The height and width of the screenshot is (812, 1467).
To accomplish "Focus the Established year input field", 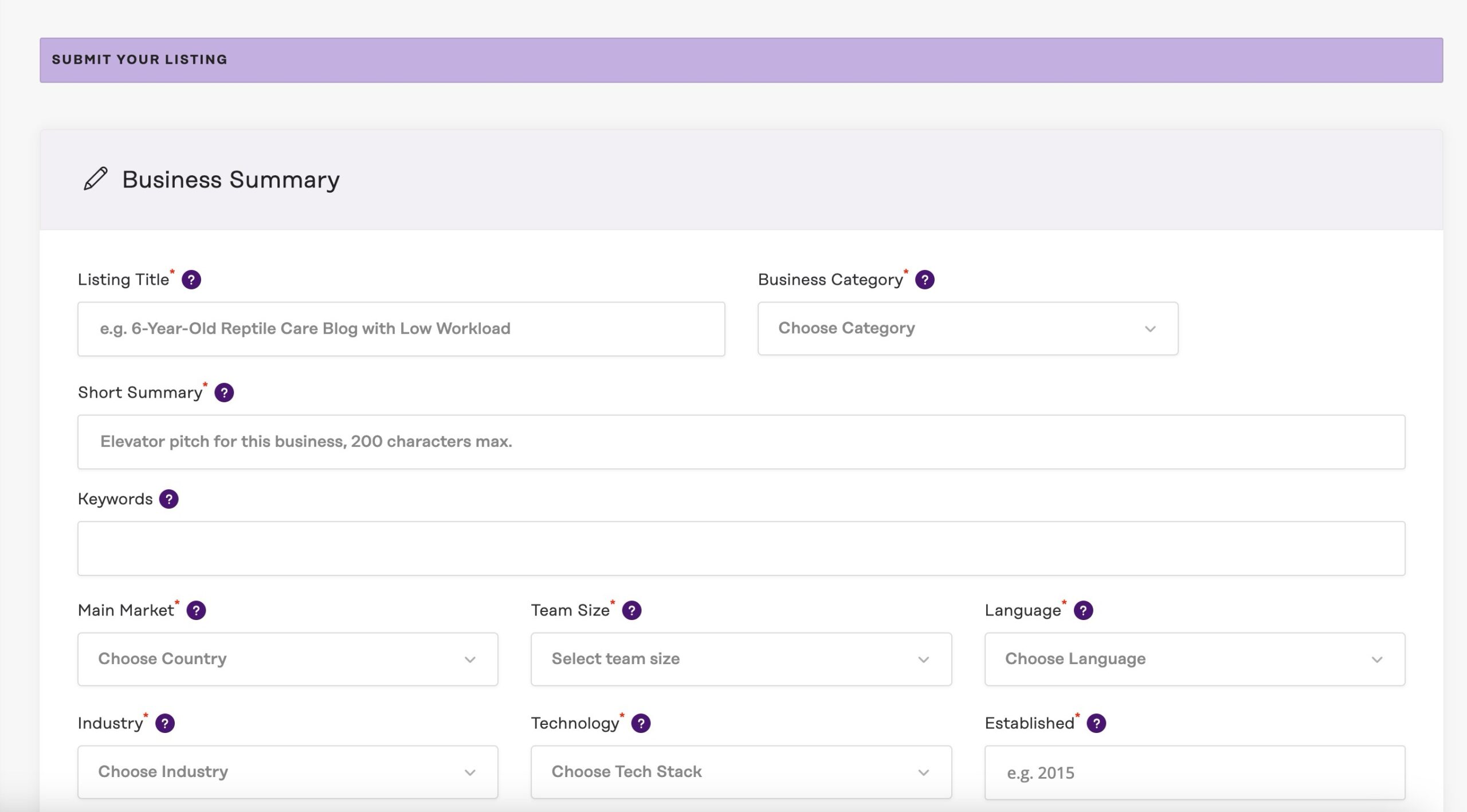I will click(1195, 772).
